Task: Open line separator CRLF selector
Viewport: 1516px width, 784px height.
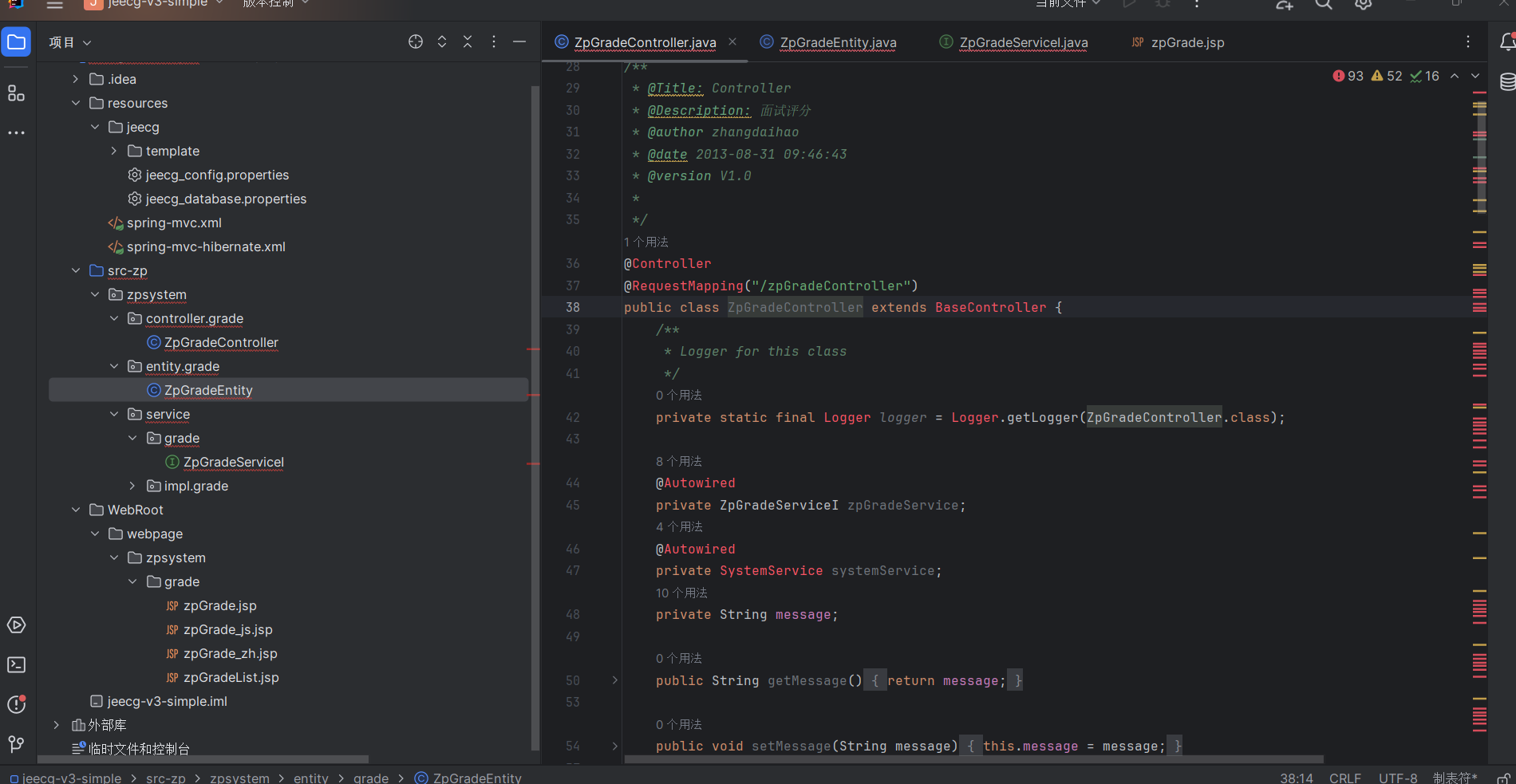Action: click(1345, 778)
